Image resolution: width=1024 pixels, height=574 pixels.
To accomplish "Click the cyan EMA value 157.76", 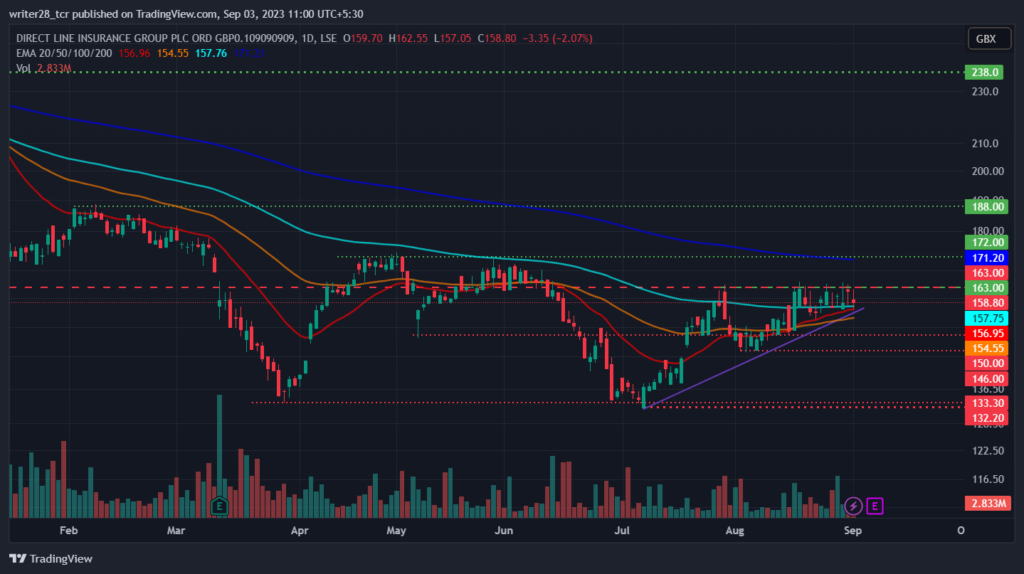I will [x=211, y=54].
